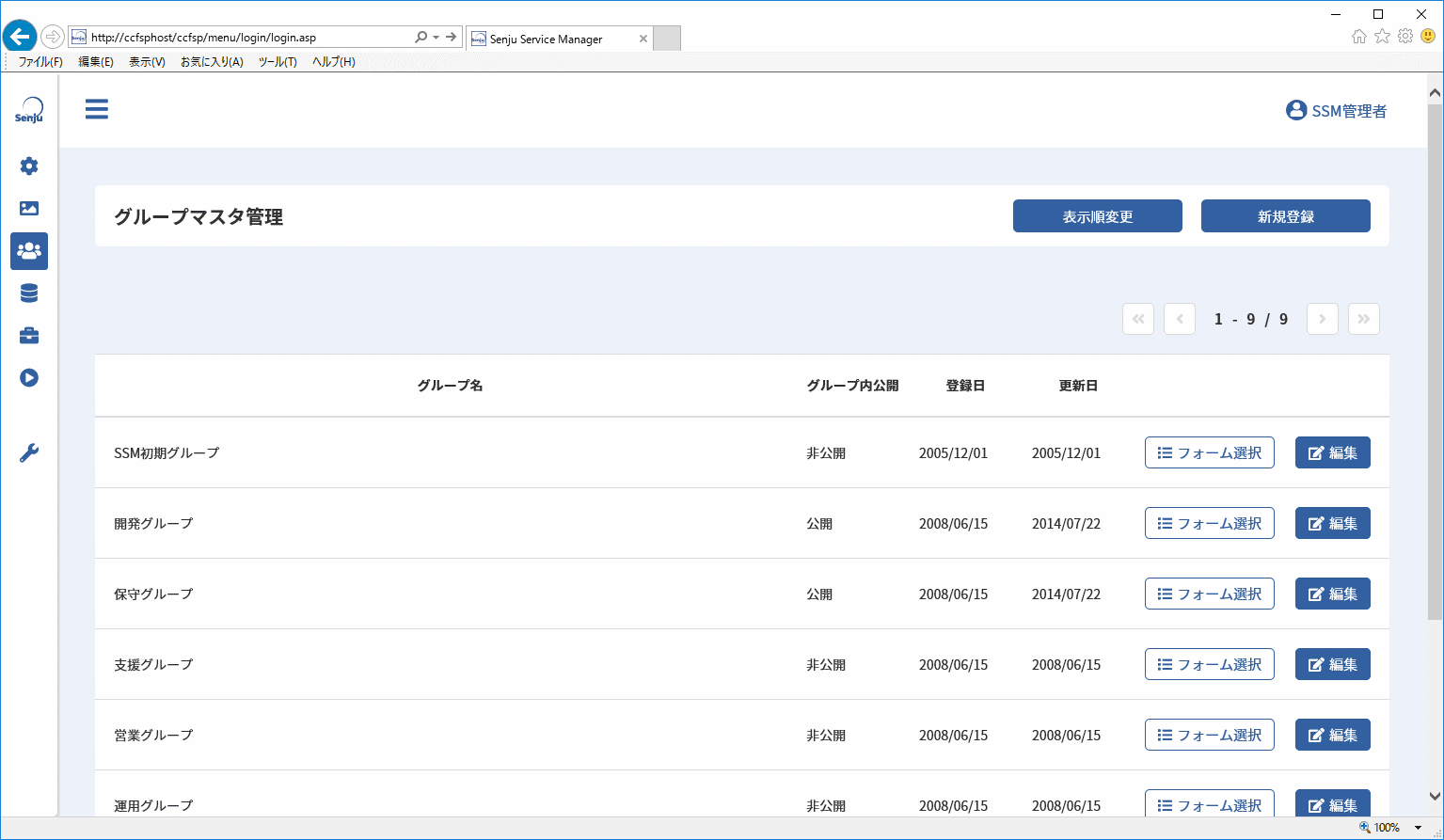Edit the 支援グループ row
Viewport: 1444px width, 840px height.
coord(1333,664)
